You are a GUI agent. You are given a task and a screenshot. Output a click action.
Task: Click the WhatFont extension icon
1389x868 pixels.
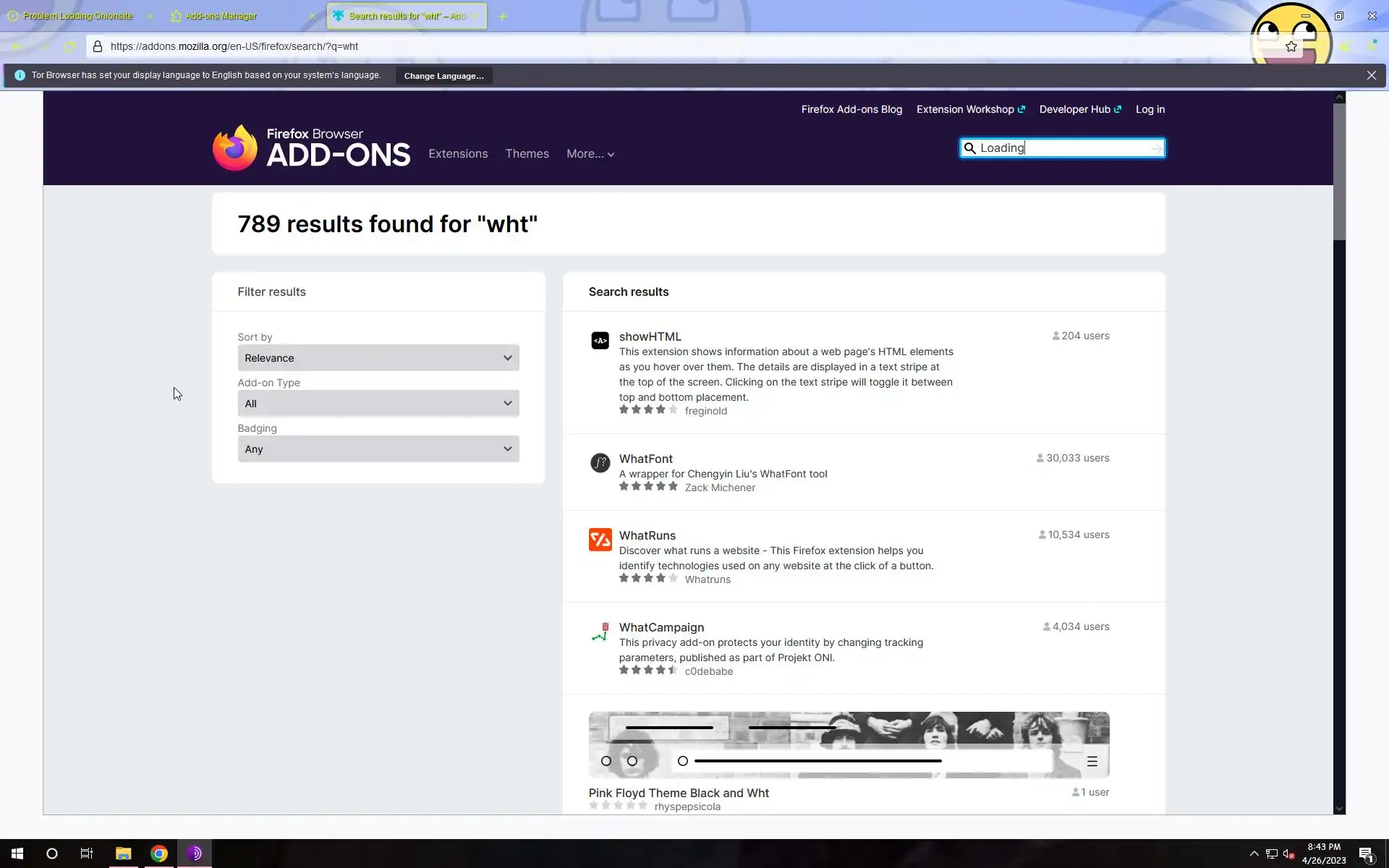600,463
